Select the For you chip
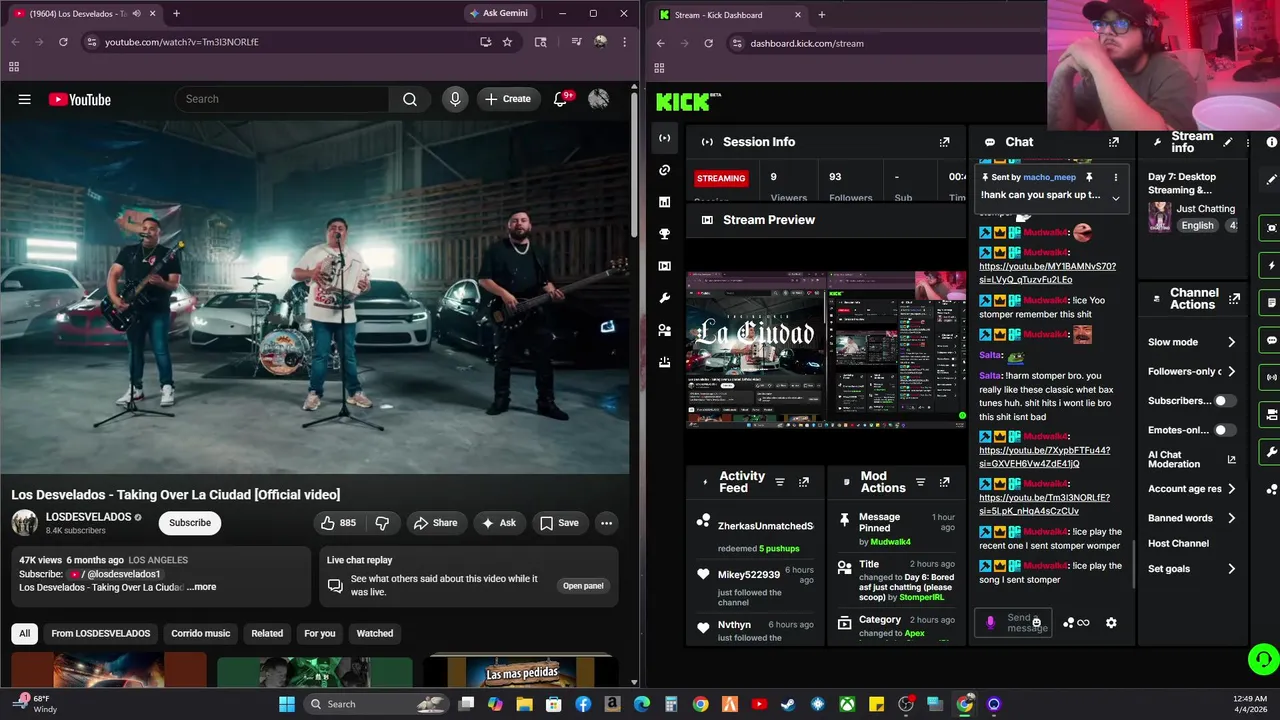Viewport: 1280px width, 720px height. click(320, 633)
